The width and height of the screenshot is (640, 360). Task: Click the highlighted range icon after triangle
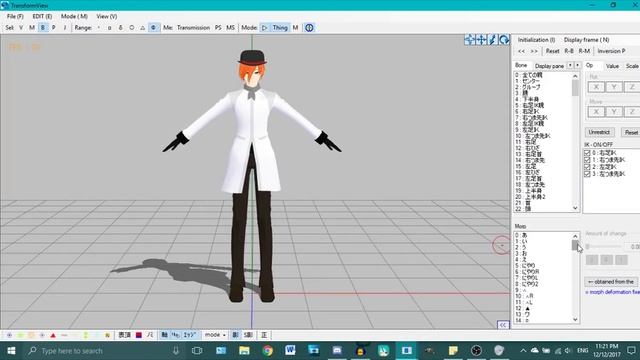coord(153,28)
